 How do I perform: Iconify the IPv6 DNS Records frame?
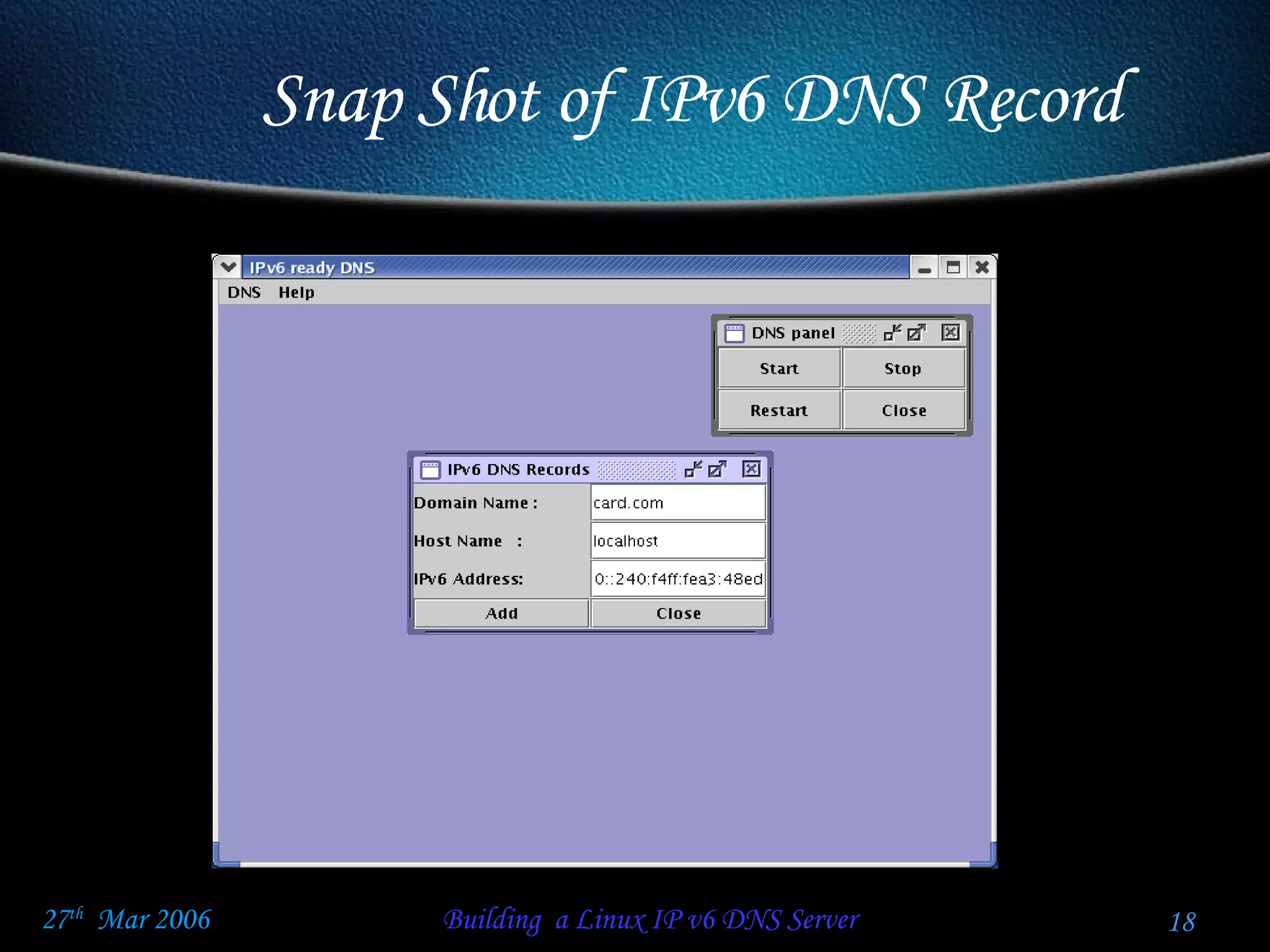coord(693,469)
